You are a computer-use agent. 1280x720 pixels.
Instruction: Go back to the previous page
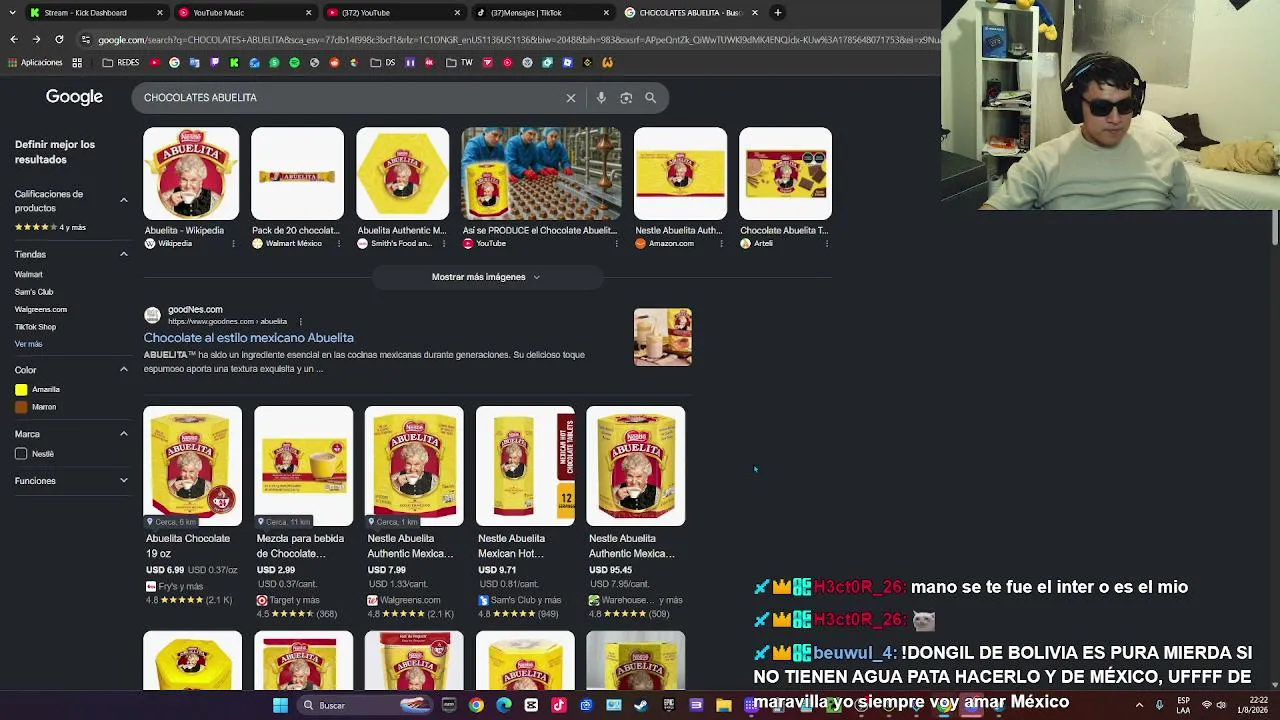coord(14,39)
